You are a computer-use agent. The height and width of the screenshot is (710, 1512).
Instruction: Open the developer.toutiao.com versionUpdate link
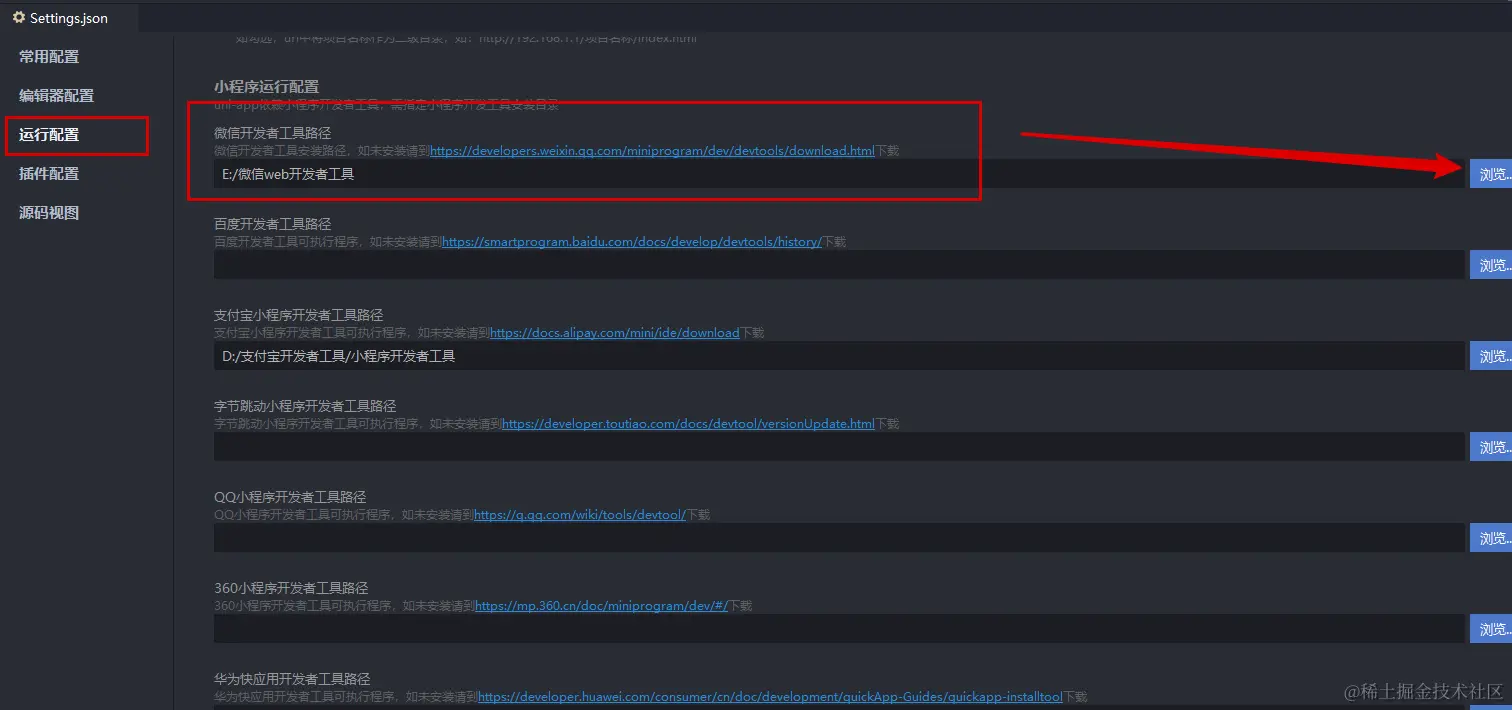pyautogui.click(x=688, y=424)
